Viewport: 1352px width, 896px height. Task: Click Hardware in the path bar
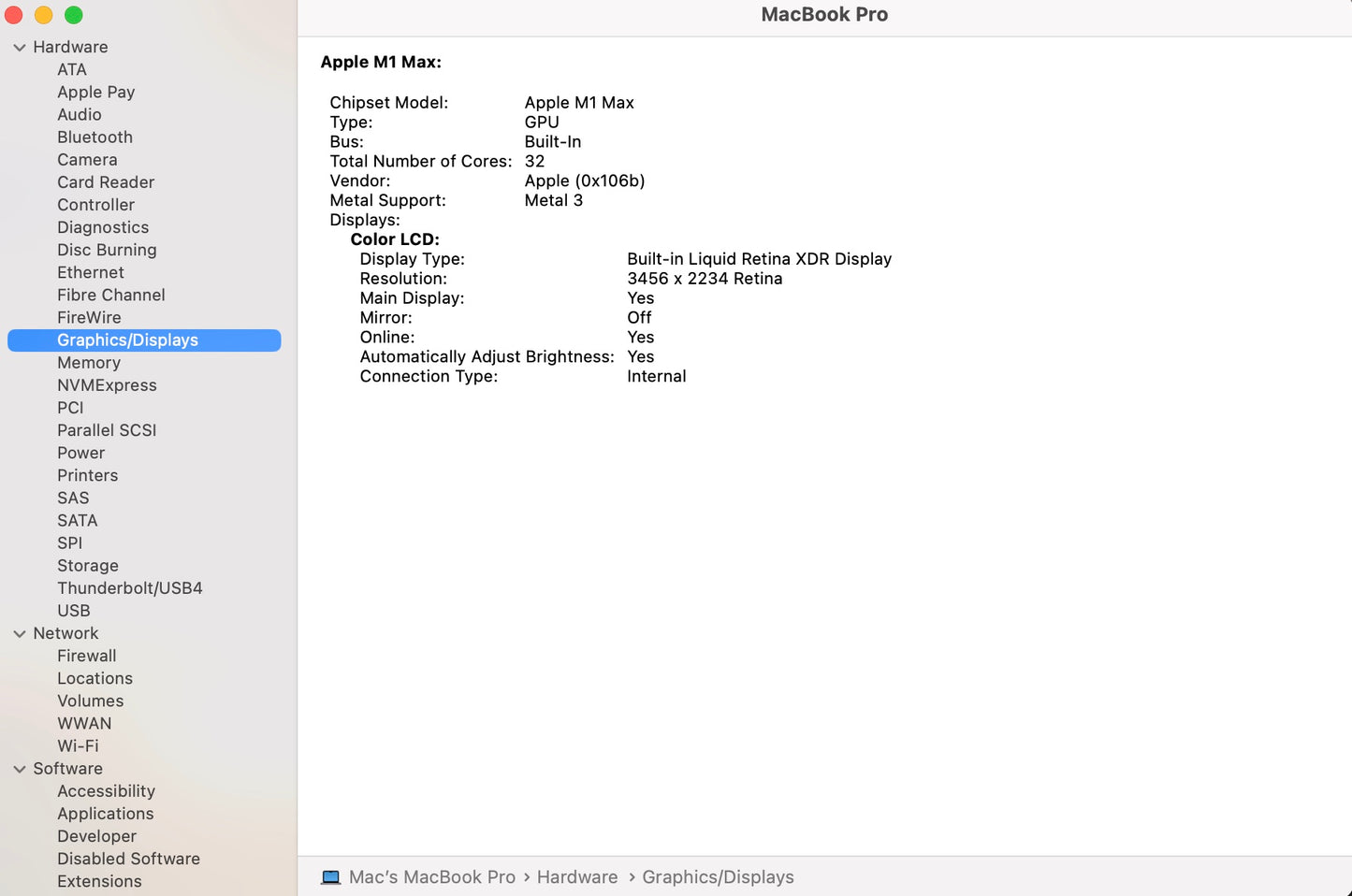(x=576, y=877)
